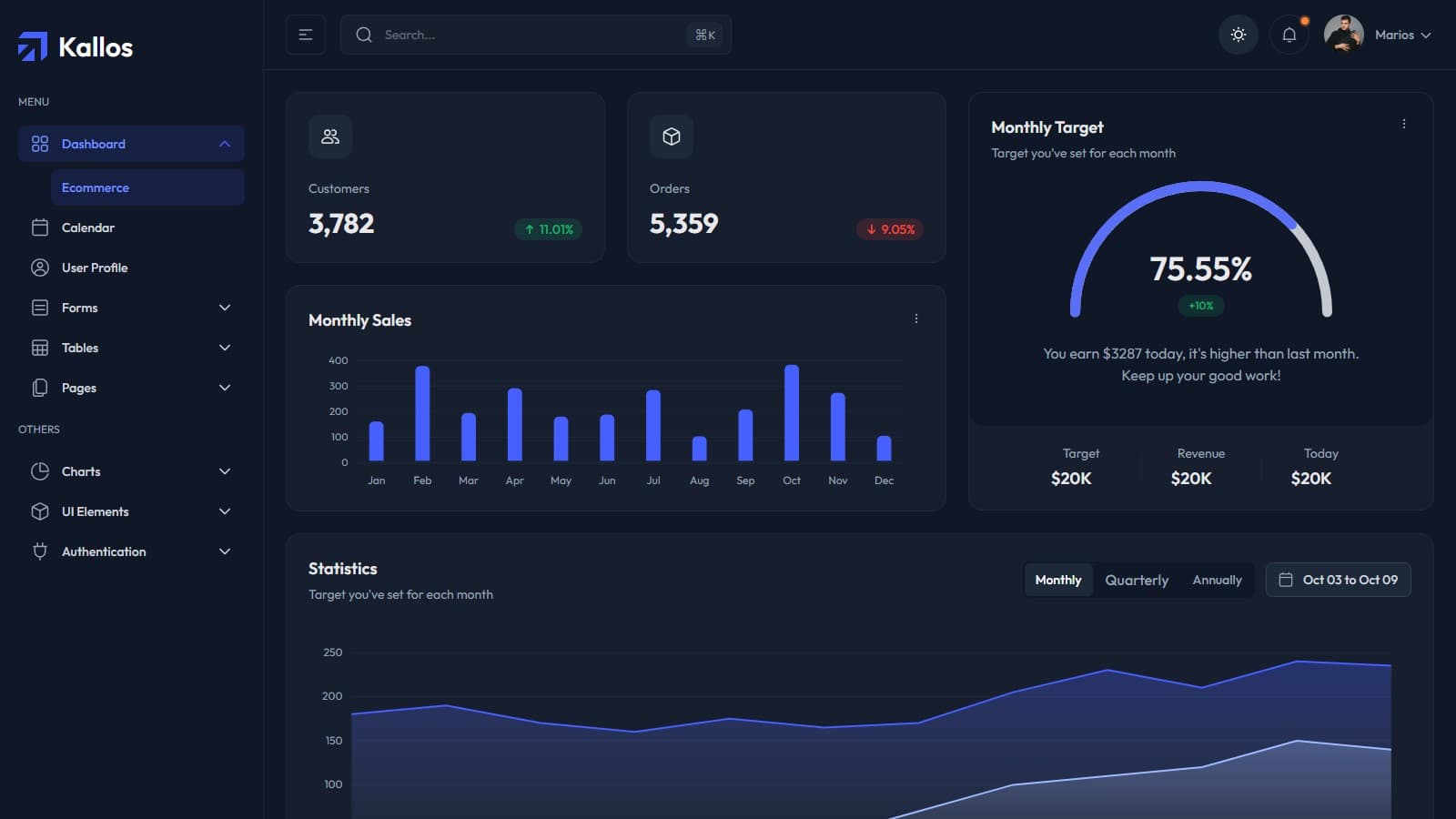Select the Ecommerce submenu item
The height and width of the screenshot is (819, 1456).
pyautogui.click(x=147, y=187)
